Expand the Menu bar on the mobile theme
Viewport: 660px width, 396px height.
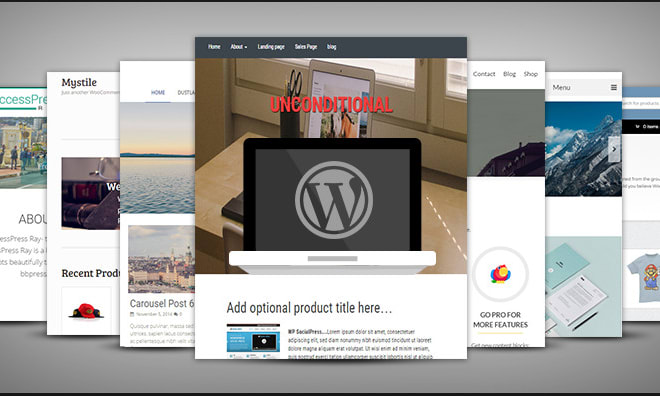click(583, 88)
